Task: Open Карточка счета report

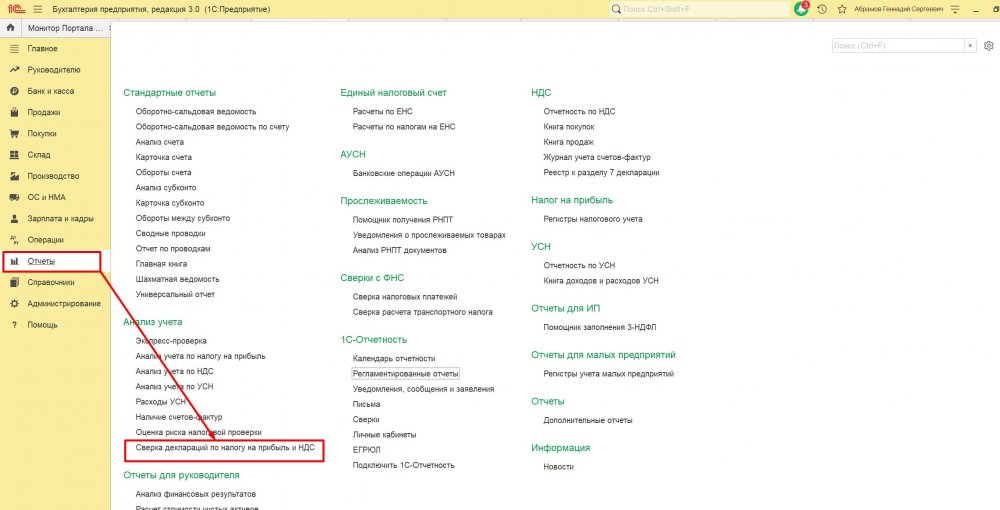Action: pyautogui.click(x=163, y=157)
